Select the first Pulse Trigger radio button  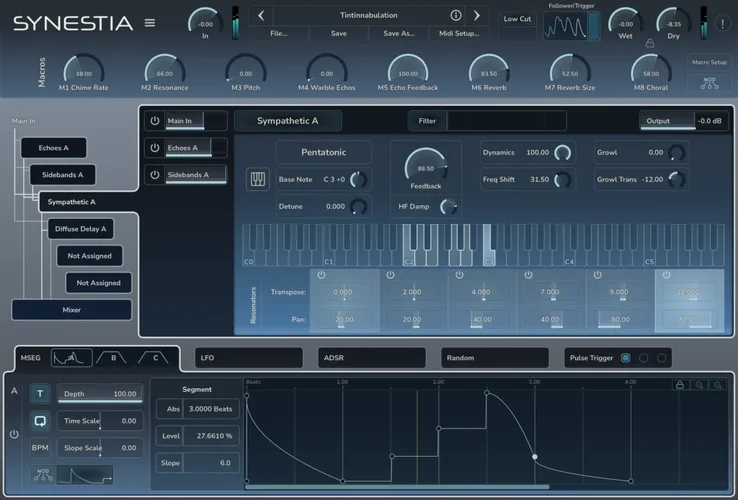[626, 357]
